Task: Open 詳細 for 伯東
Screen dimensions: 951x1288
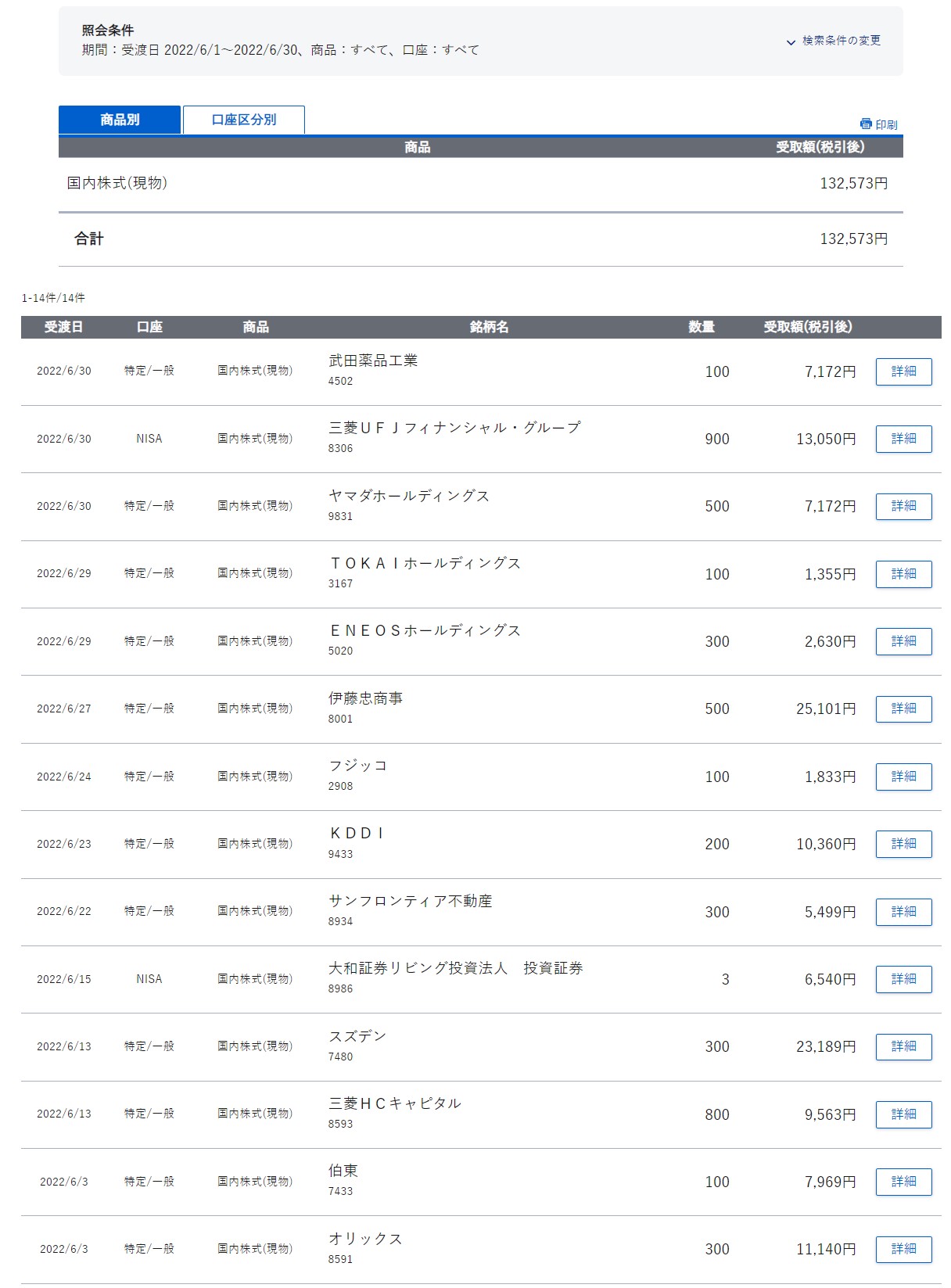Action: [x=903, y=1182]
